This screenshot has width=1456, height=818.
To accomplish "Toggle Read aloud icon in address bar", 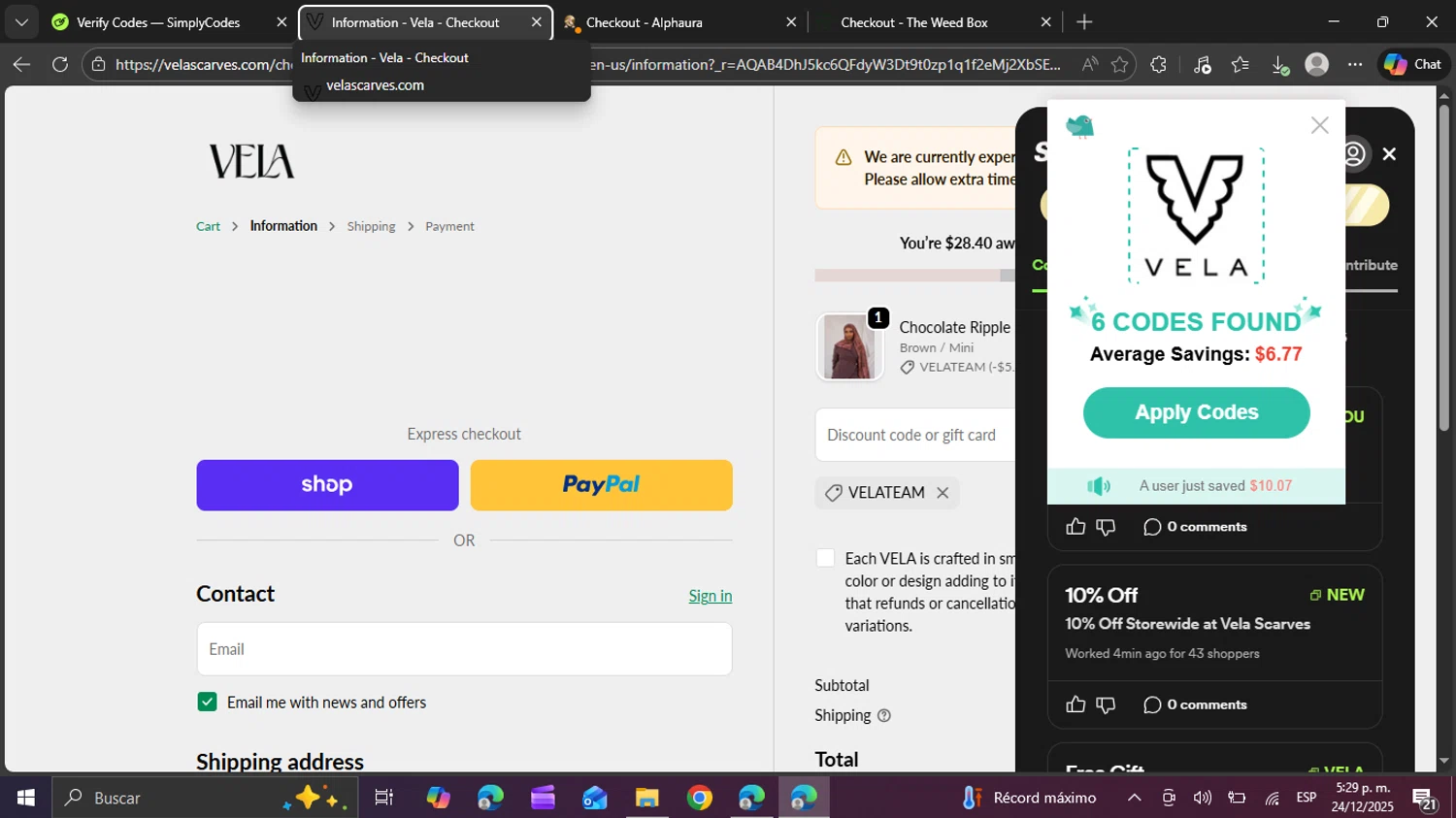I will (1090, 65).
